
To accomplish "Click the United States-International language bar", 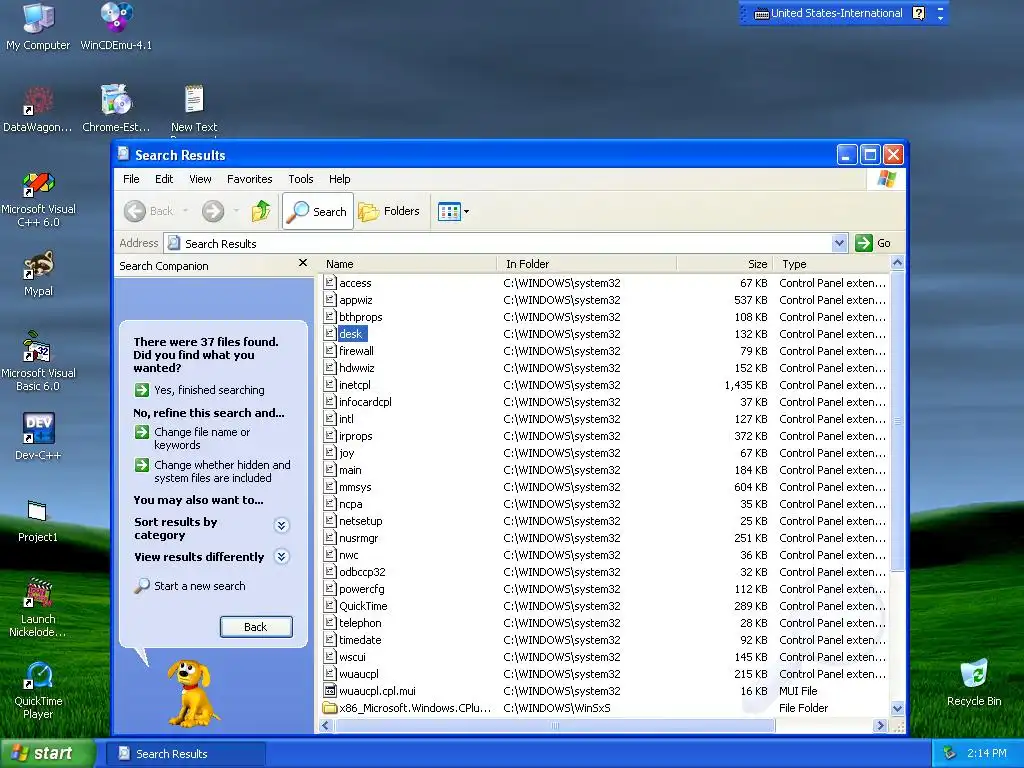I will (x=829, y=13).
